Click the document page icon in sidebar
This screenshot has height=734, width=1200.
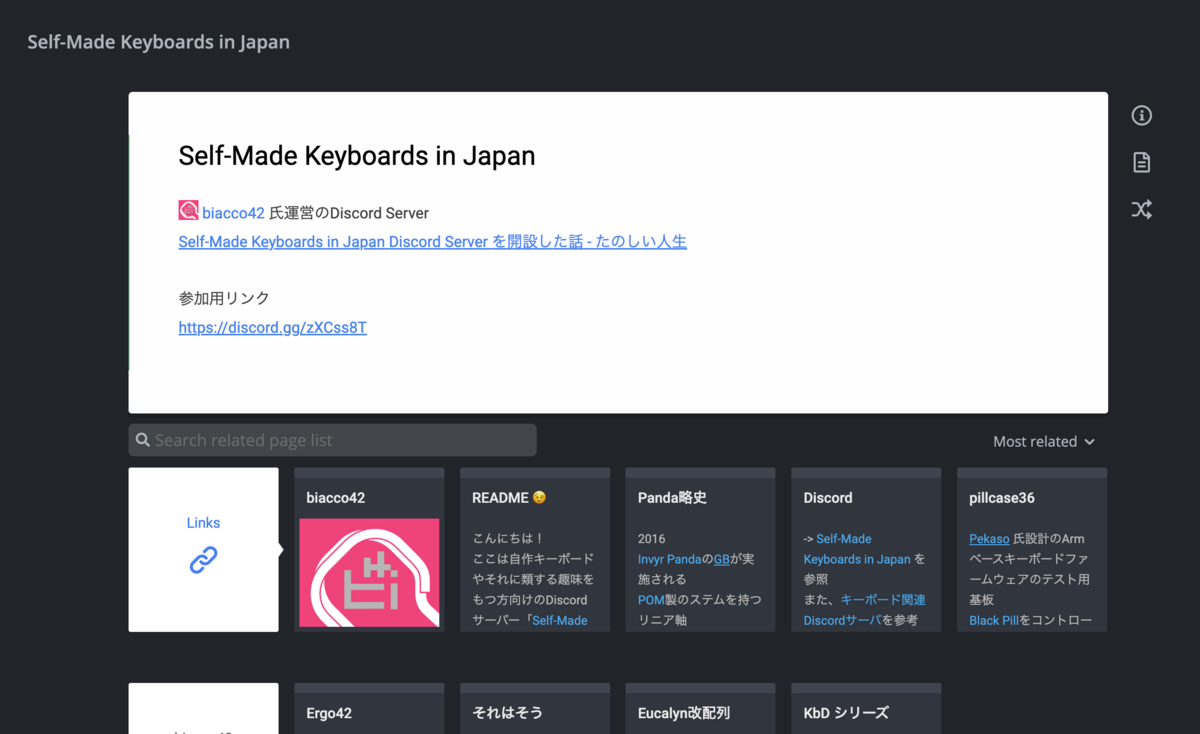(x=1141, y=162)
